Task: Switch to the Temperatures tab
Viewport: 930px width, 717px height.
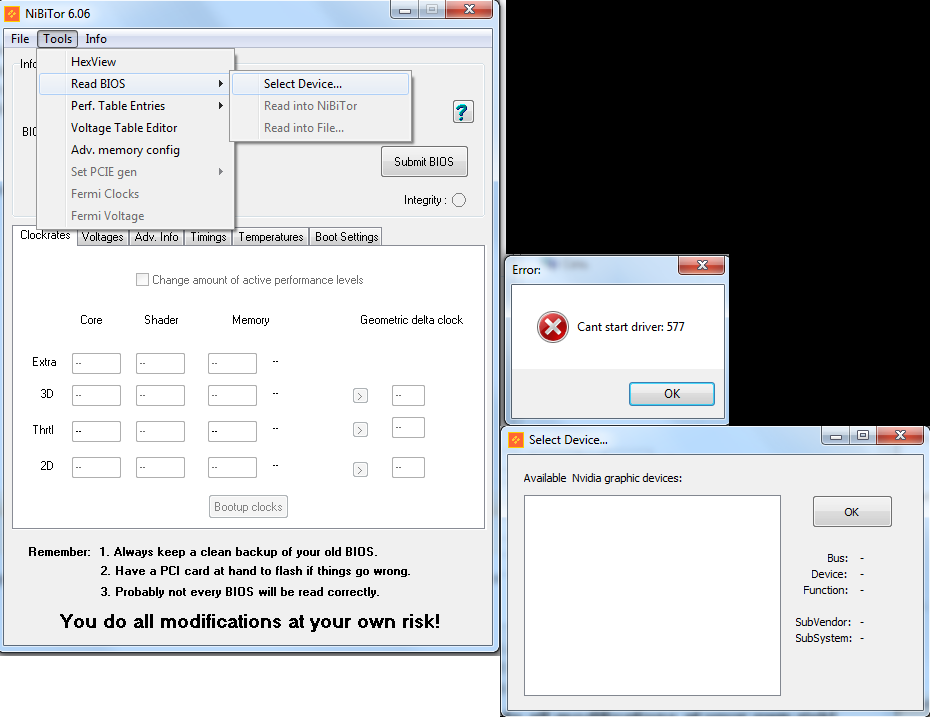Action: [x=271, y=237]
